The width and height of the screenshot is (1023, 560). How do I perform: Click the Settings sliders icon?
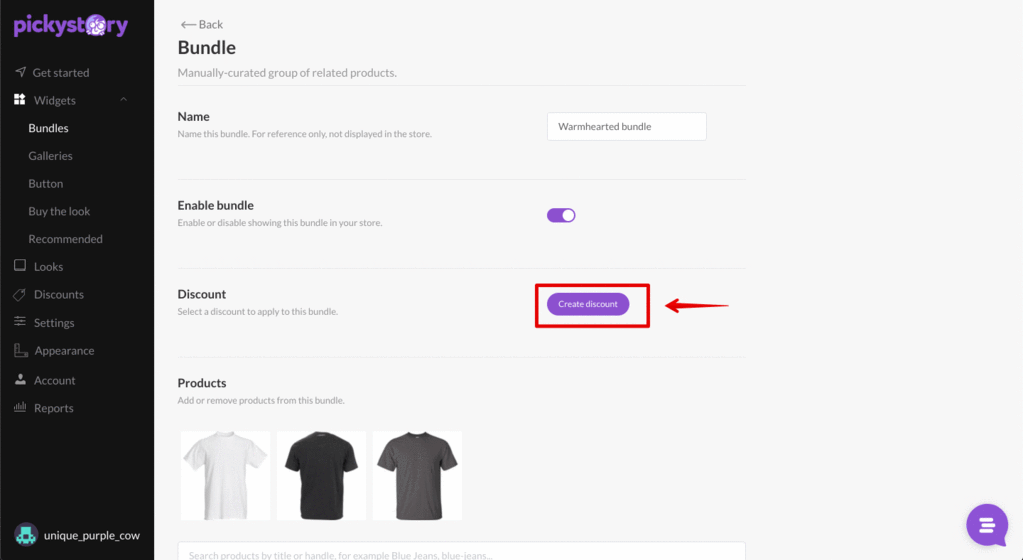[20, 322]
